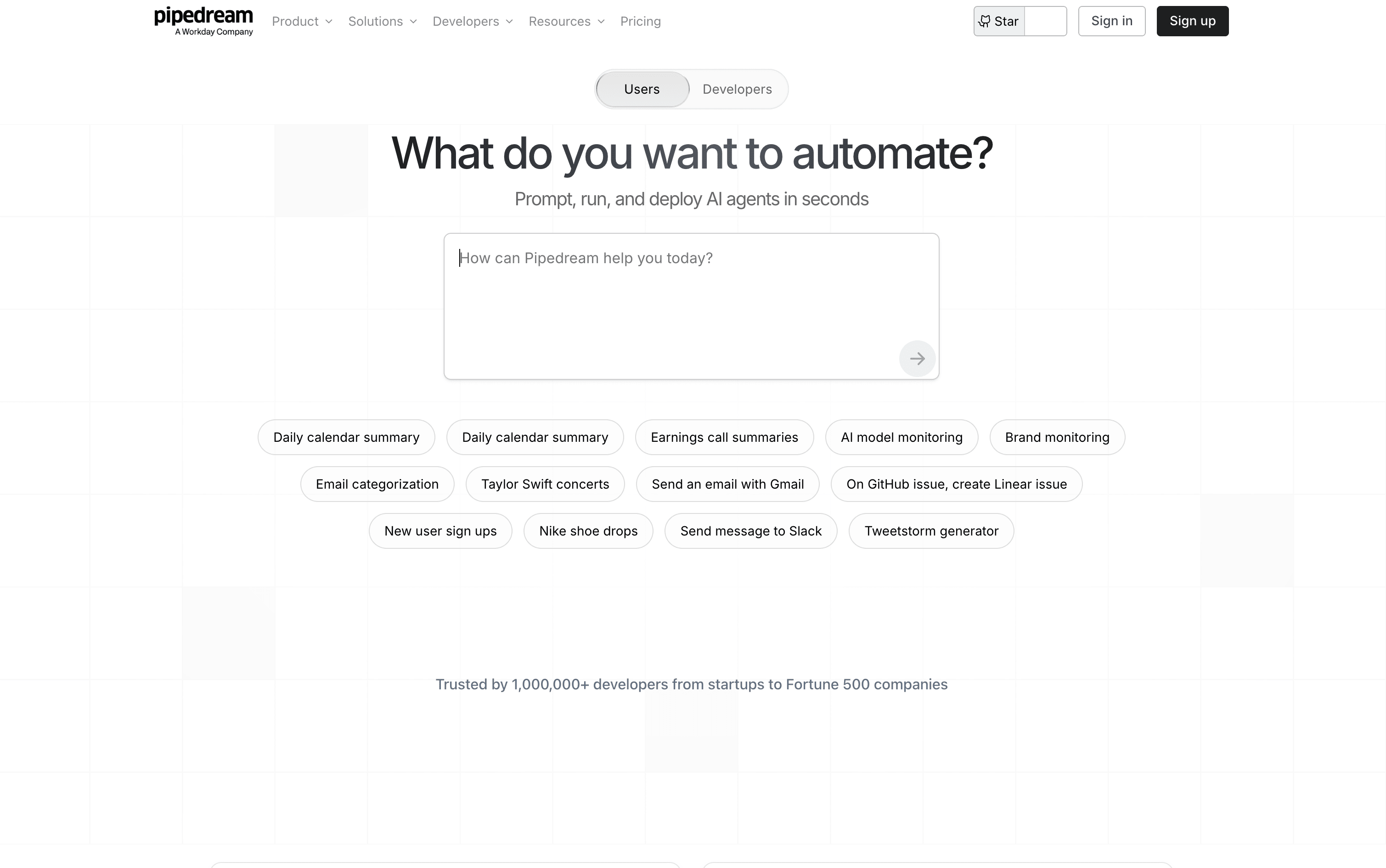The image size is (1386, 868).
Task: Choose the AI model monitoring suggestion
Action: pos(901,437)
